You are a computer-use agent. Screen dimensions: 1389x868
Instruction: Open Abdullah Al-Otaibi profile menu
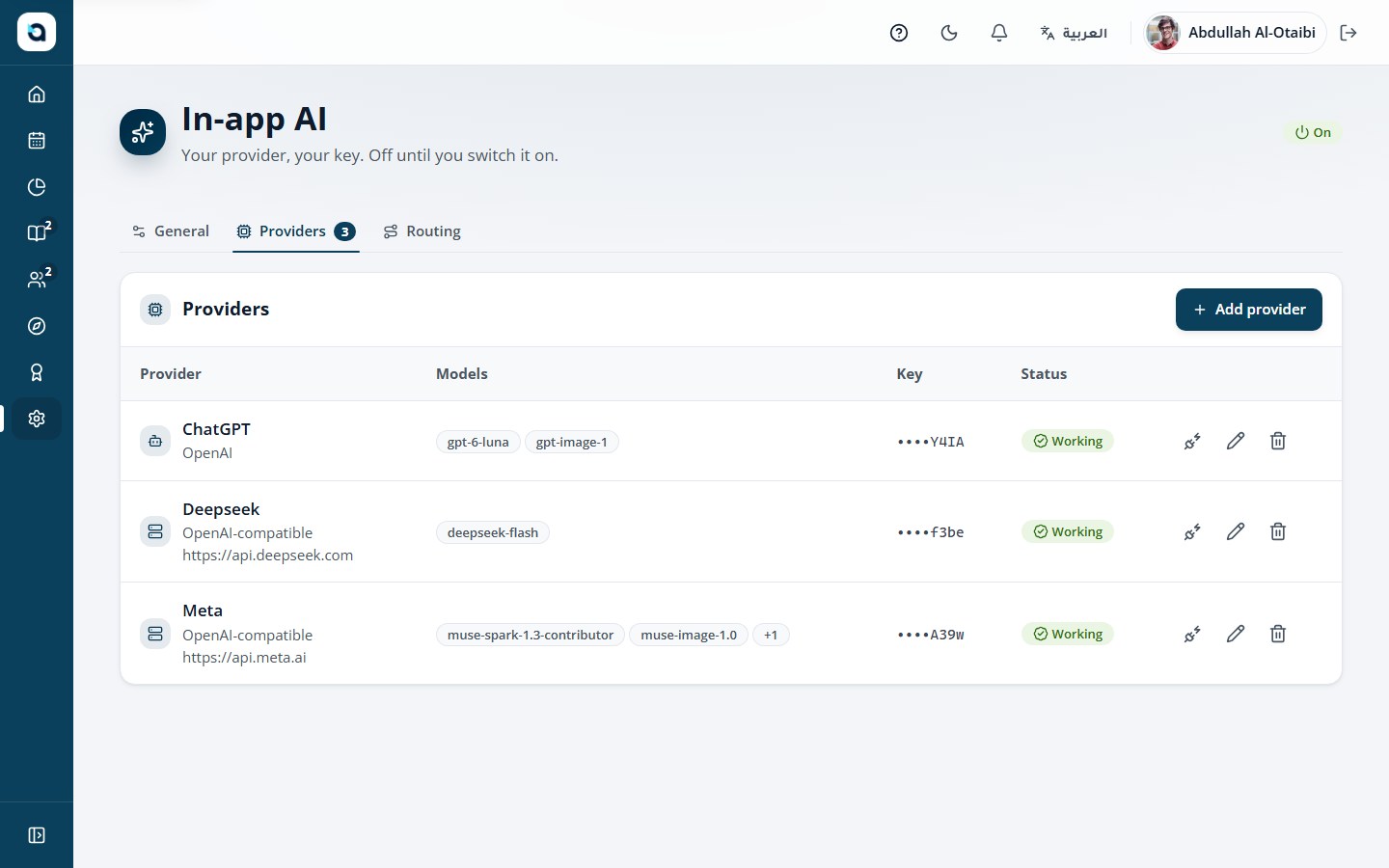click(1235, 33)
